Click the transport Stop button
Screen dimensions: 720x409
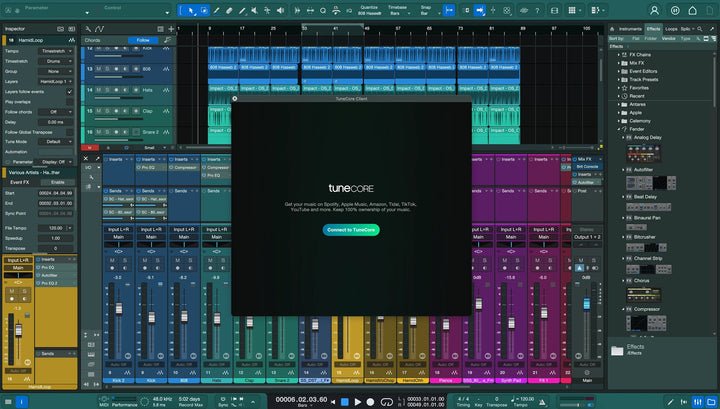(345, 402)
